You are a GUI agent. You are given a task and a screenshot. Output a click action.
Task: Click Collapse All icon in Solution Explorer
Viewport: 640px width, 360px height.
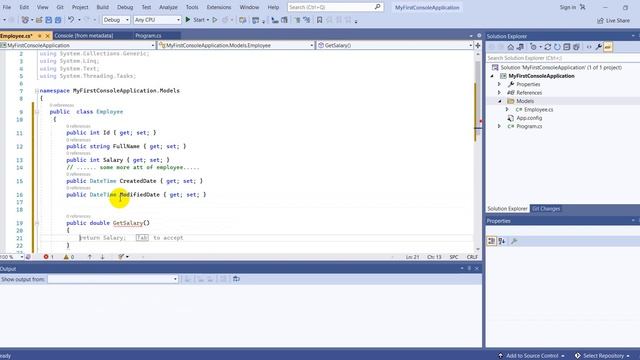point(567,47)
